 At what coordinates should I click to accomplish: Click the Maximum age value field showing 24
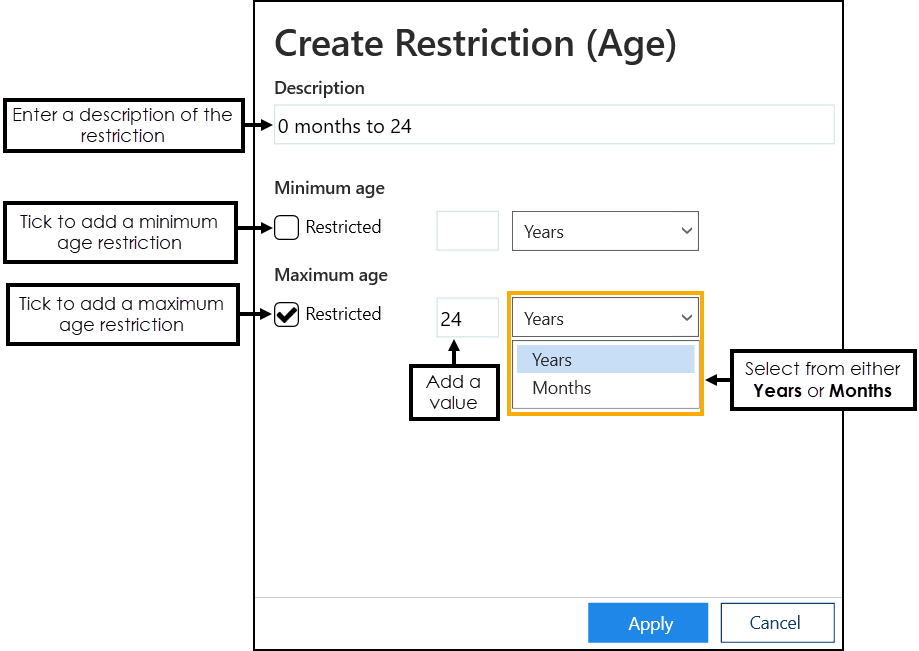[x=467, y=318]
